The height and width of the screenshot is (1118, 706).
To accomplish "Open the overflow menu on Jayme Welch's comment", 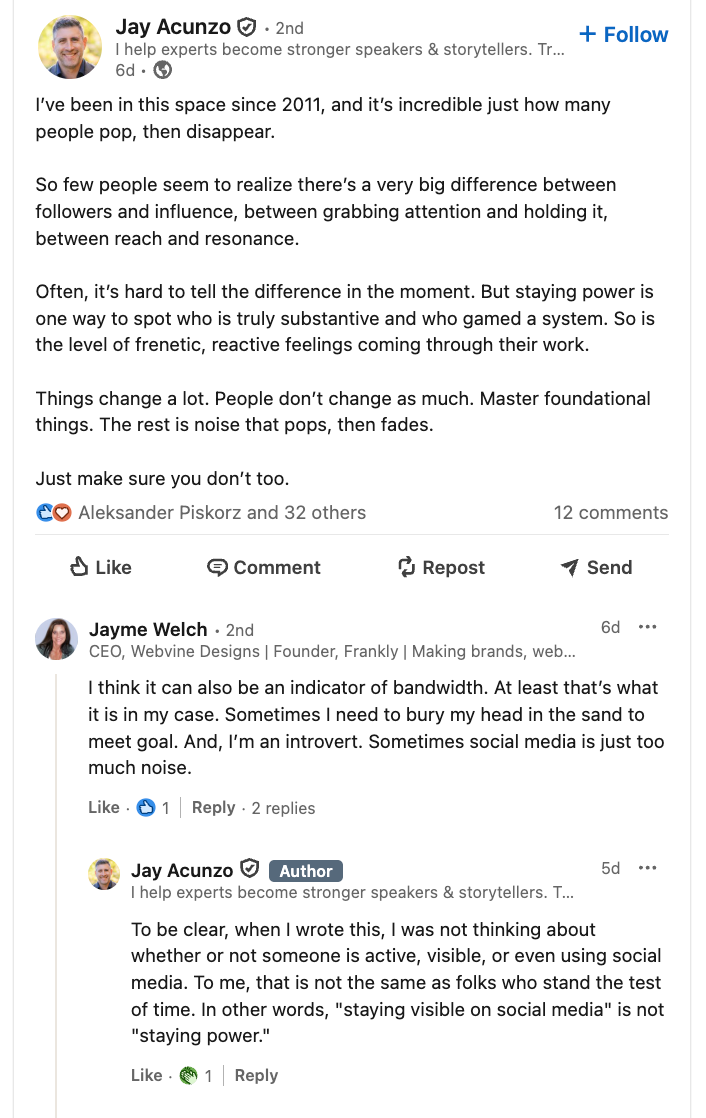I will [648, 626].
